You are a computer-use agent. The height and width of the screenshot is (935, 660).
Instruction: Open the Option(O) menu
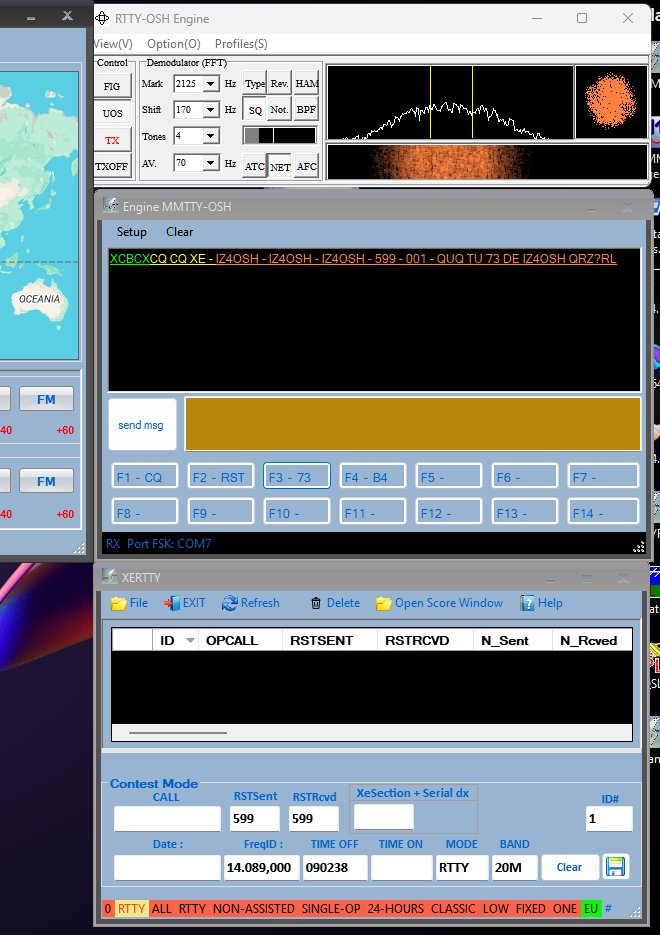pos(173,44)
